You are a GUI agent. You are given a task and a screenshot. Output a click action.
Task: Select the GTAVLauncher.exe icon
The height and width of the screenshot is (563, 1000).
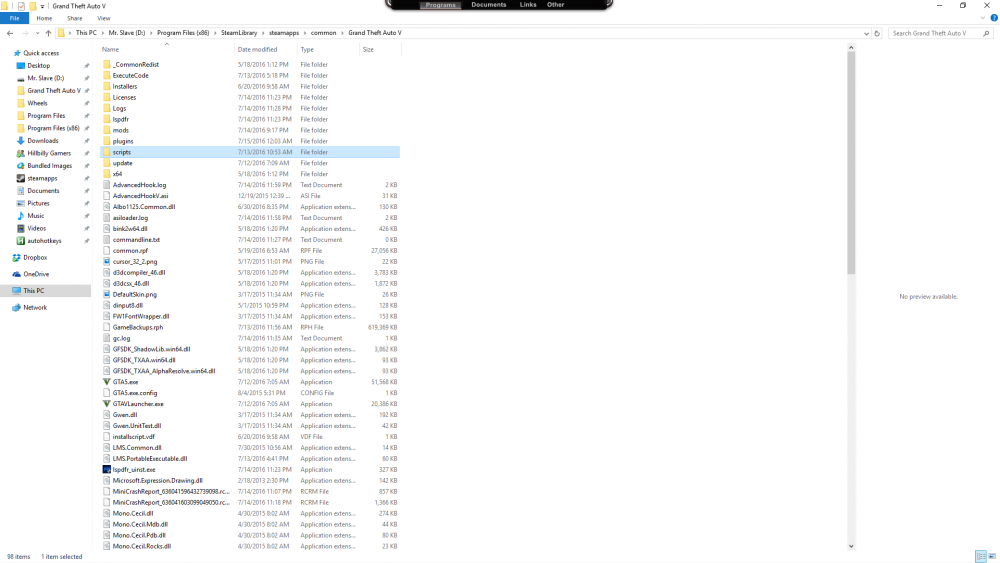pos(107,404)
